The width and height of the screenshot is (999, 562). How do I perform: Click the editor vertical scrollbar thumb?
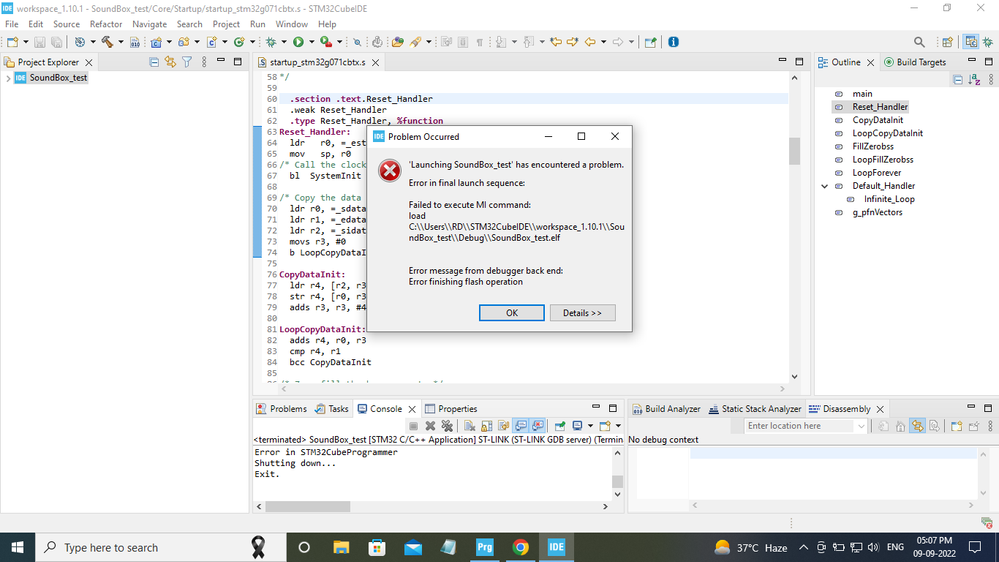[794, 150]
